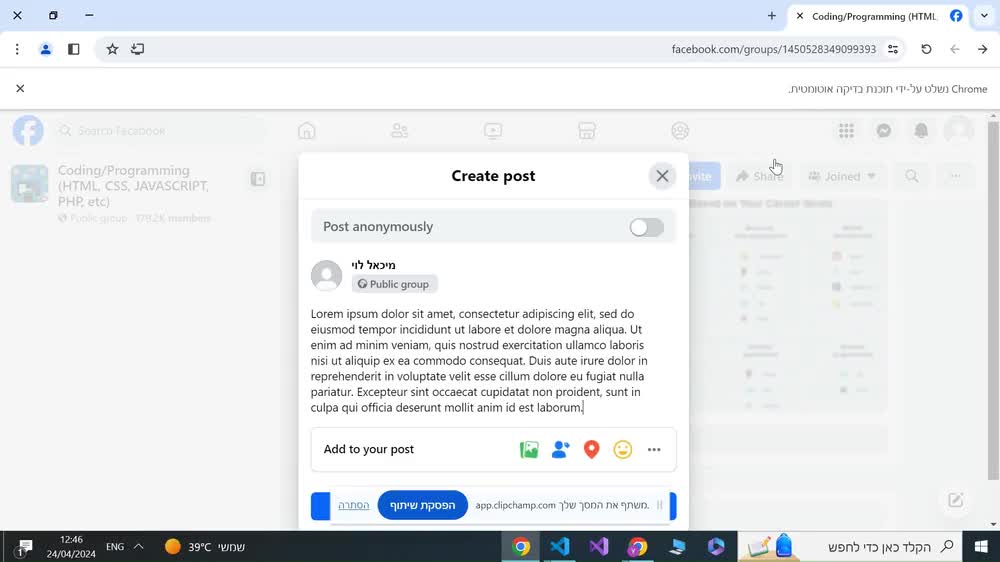Add feeling or activity emoji icon
The width and height of the screenshot is (1000, 562).
click(x=622, y=450)
